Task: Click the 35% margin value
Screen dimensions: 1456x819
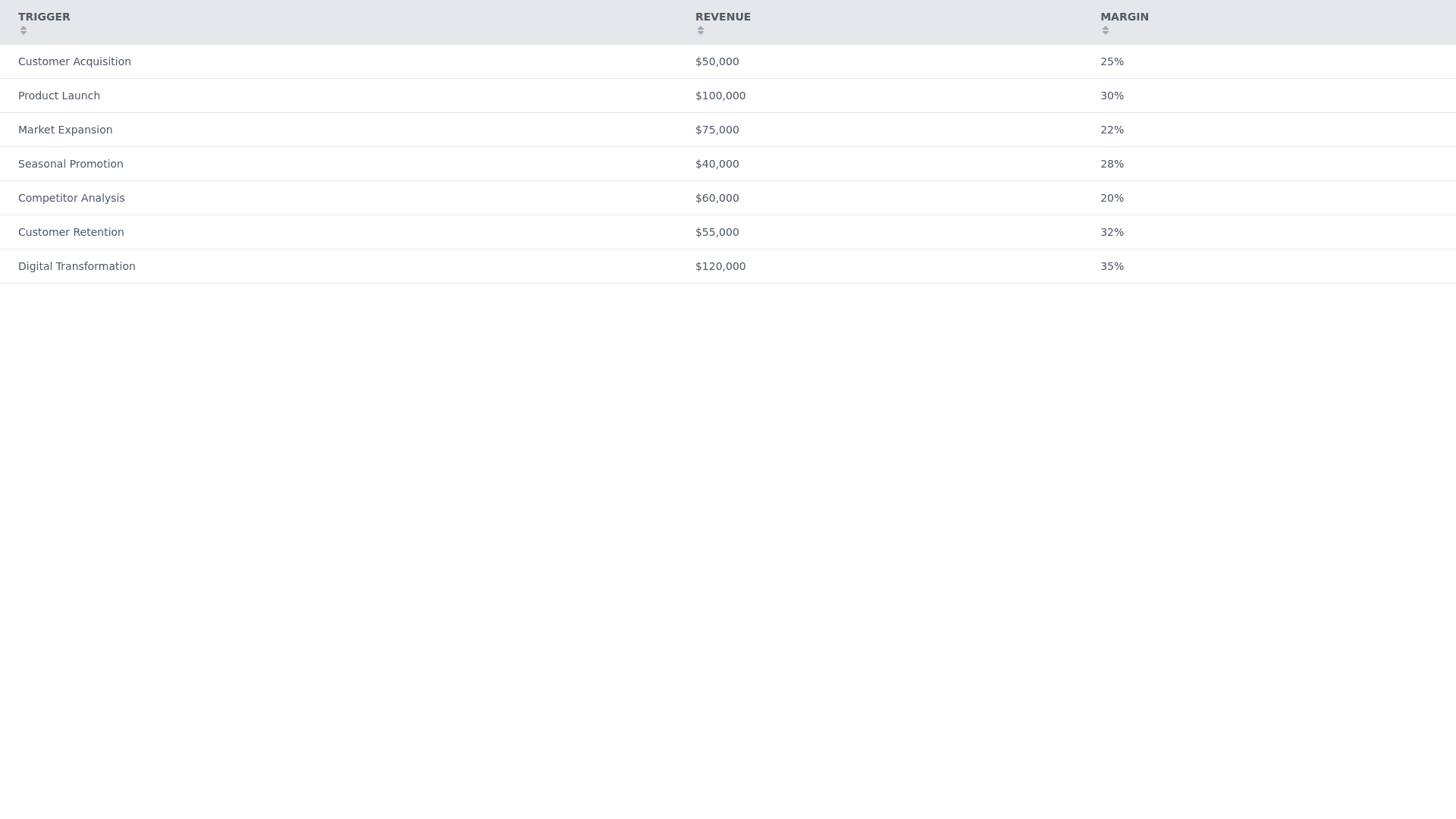Action: click(1112, 266)
